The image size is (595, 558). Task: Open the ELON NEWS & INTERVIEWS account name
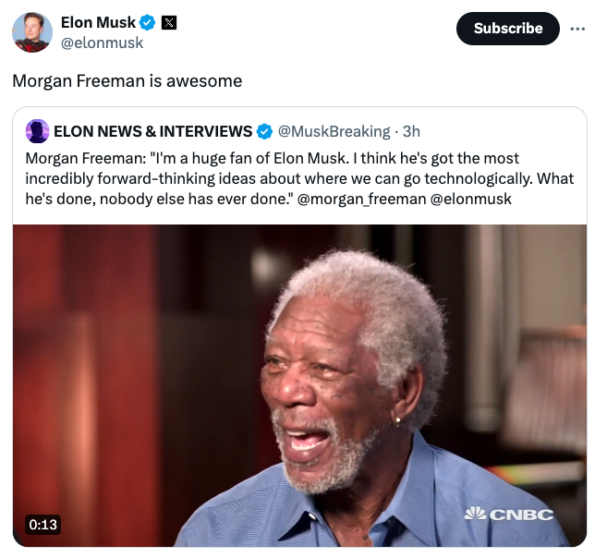pyautogui.click(x=153, y=131)
